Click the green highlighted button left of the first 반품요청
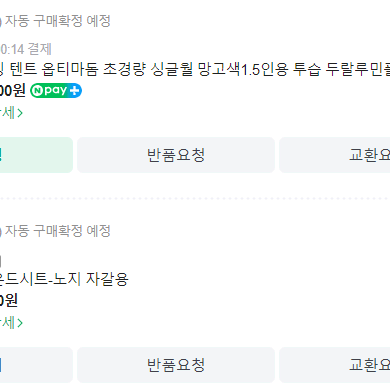Viewport: 390px width, 390px height. click(x=36, y=155)
